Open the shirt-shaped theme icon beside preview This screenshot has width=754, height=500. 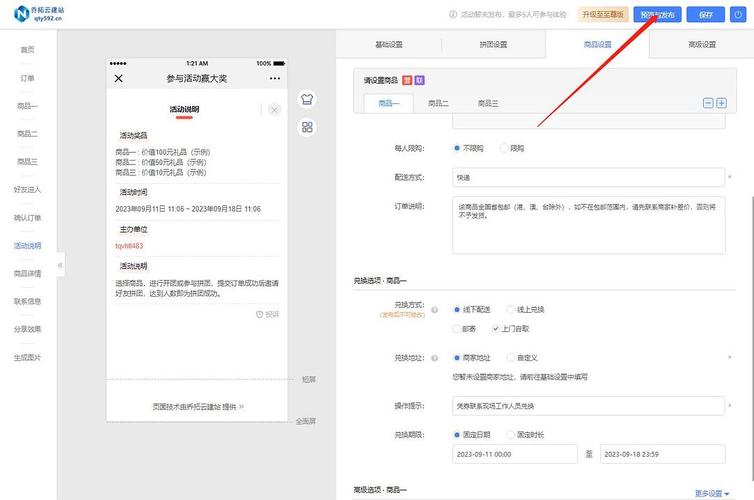[x=307, y=100]
